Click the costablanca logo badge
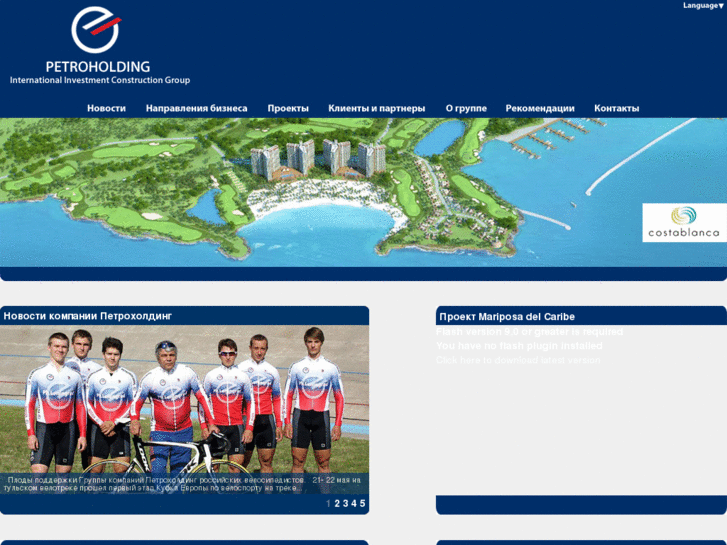 pos(684,223)
